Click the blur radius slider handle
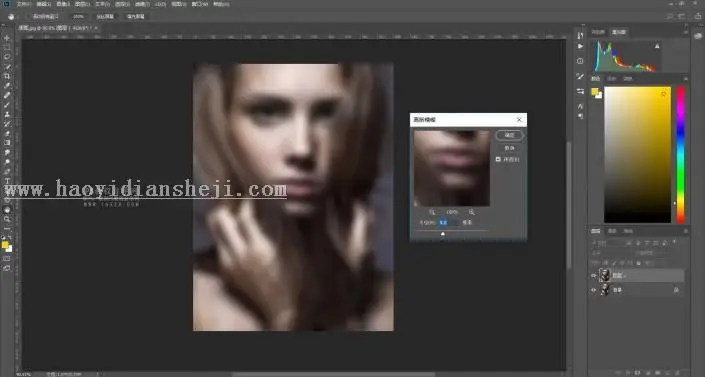705x377 pixels. [x=443, y=234]
